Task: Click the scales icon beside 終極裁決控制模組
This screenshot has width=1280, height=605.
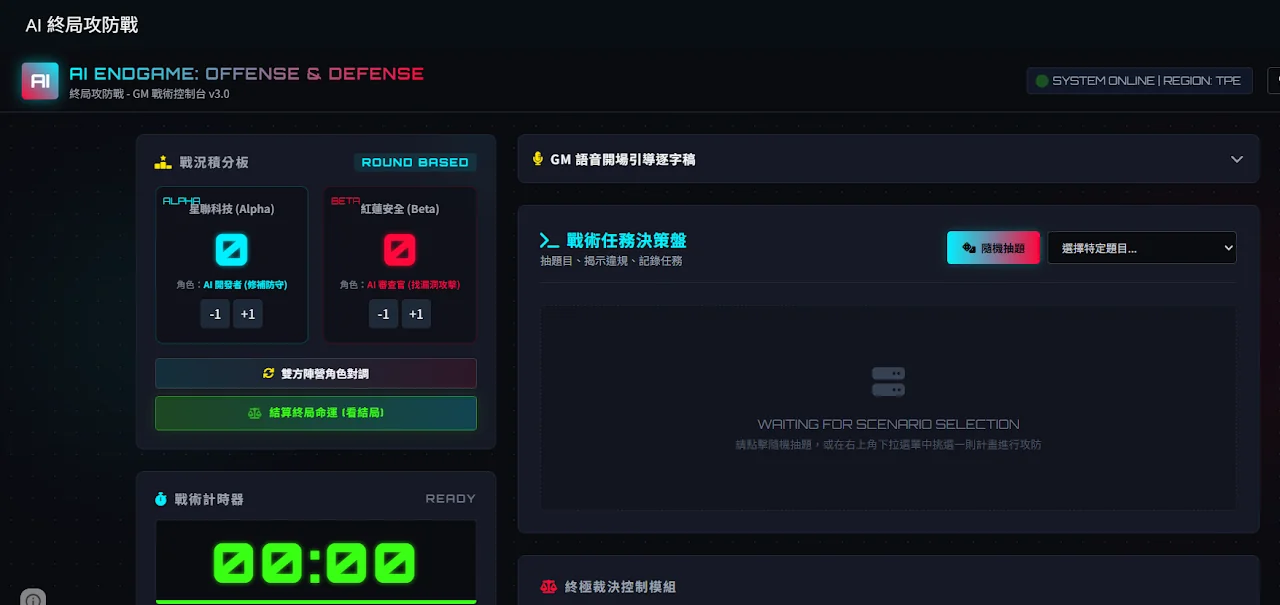Action: [x=548, y=587]
